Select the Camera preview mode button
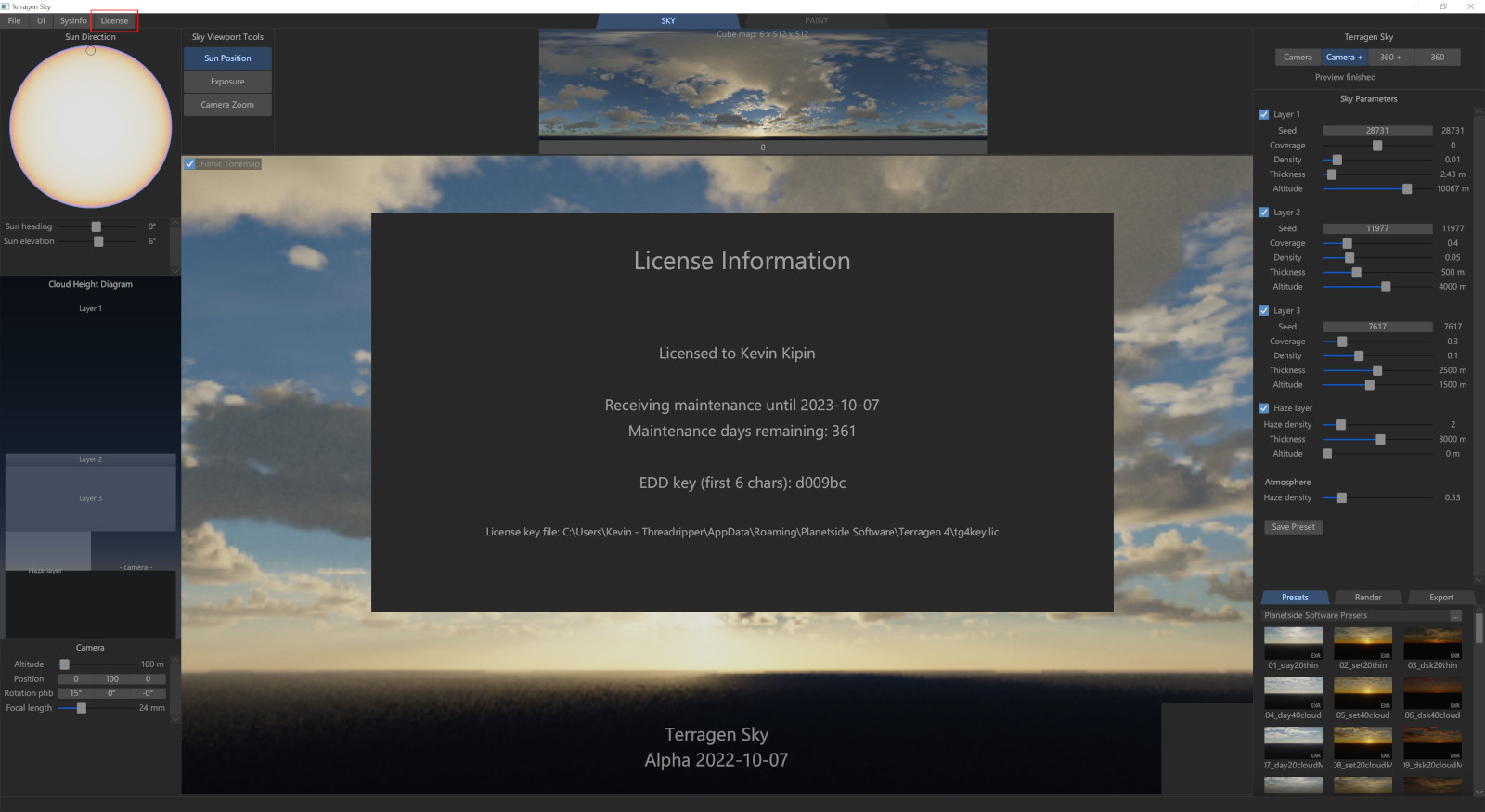The height and width of the screenshot is (812, 1485). point(1298,58)
